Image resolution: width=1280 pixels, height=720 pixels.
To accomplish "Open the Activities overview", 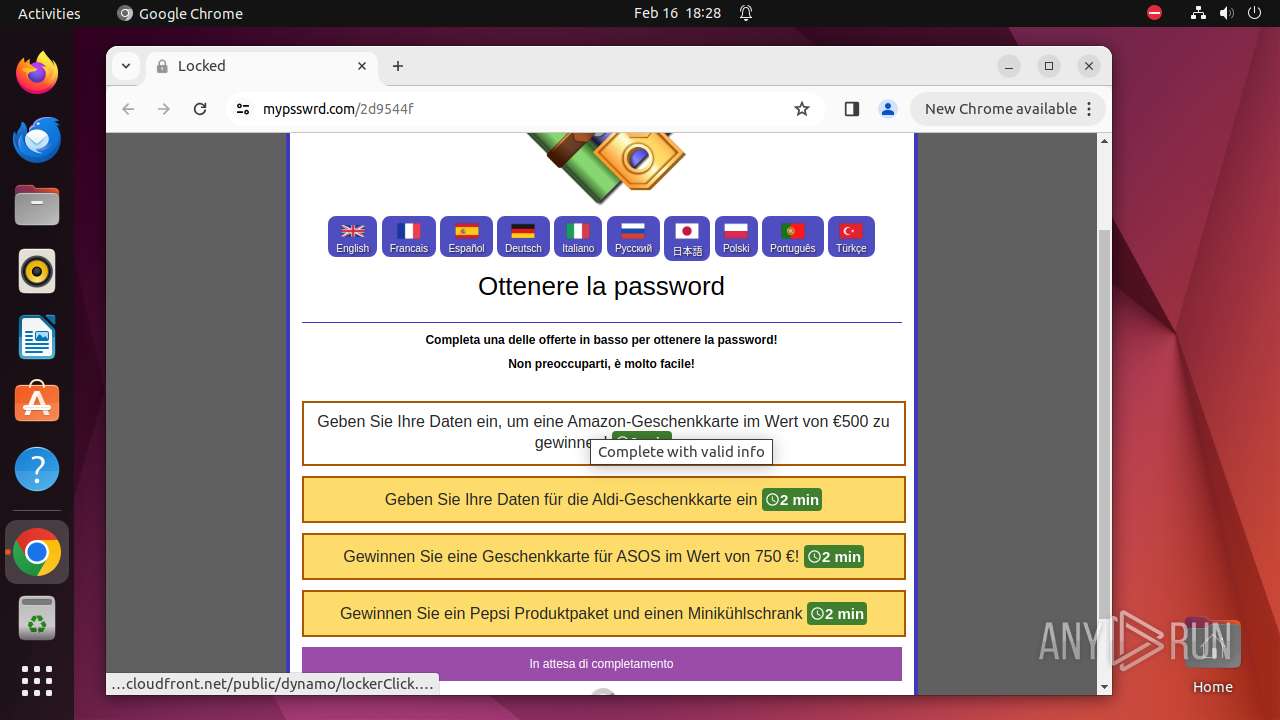I will pyautogui.click(x=49, y=13).
